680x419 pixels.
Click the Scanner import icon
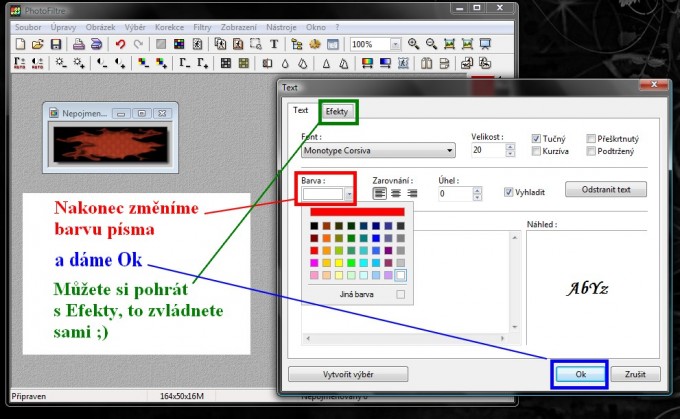click(x=96, y=44)
